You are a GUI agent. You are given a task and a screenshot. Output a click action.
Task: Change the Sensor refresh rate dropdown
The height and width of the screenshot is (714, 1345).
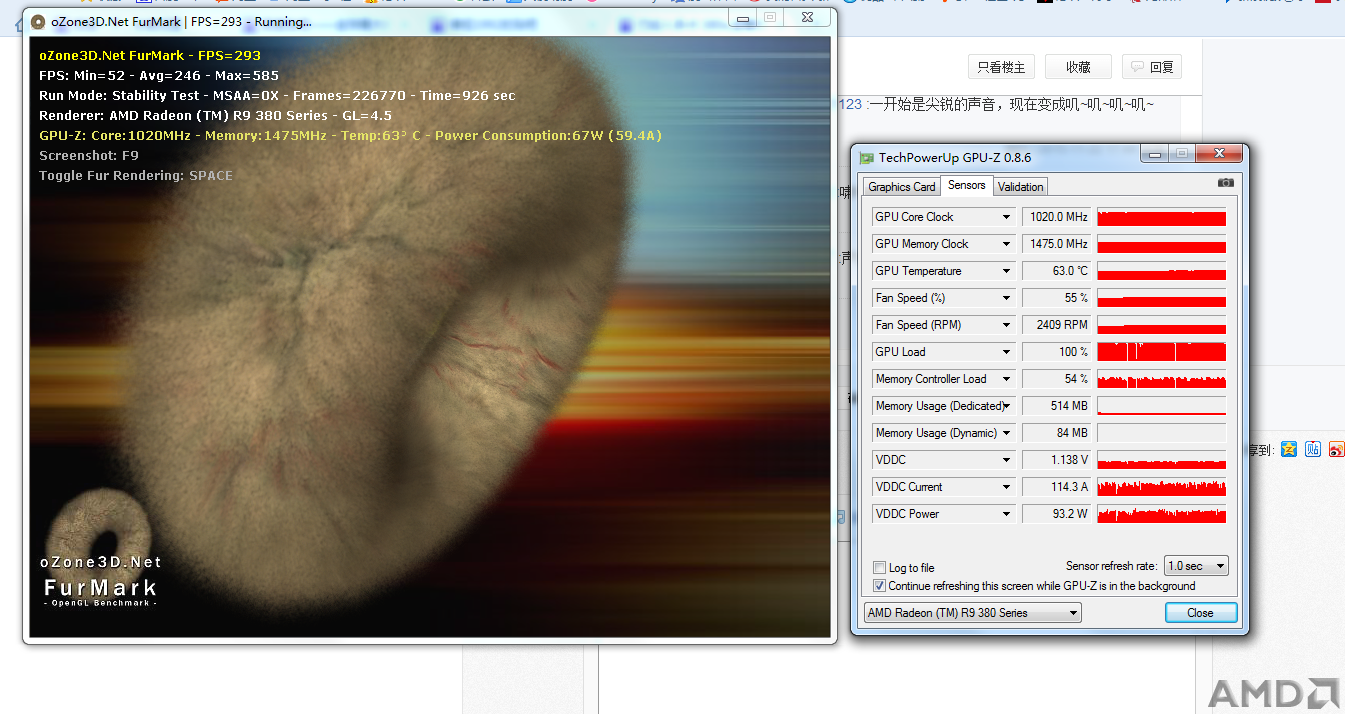(1196, 566)
